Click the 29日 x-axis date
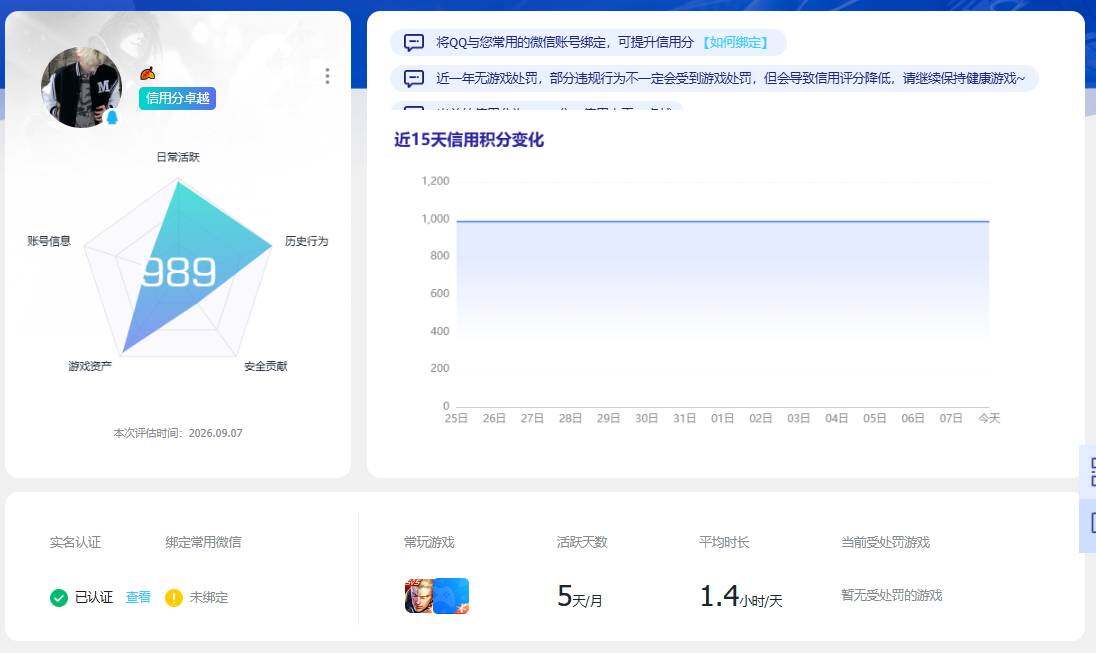Screen dimensions: 1096x653 click(608, 418)
